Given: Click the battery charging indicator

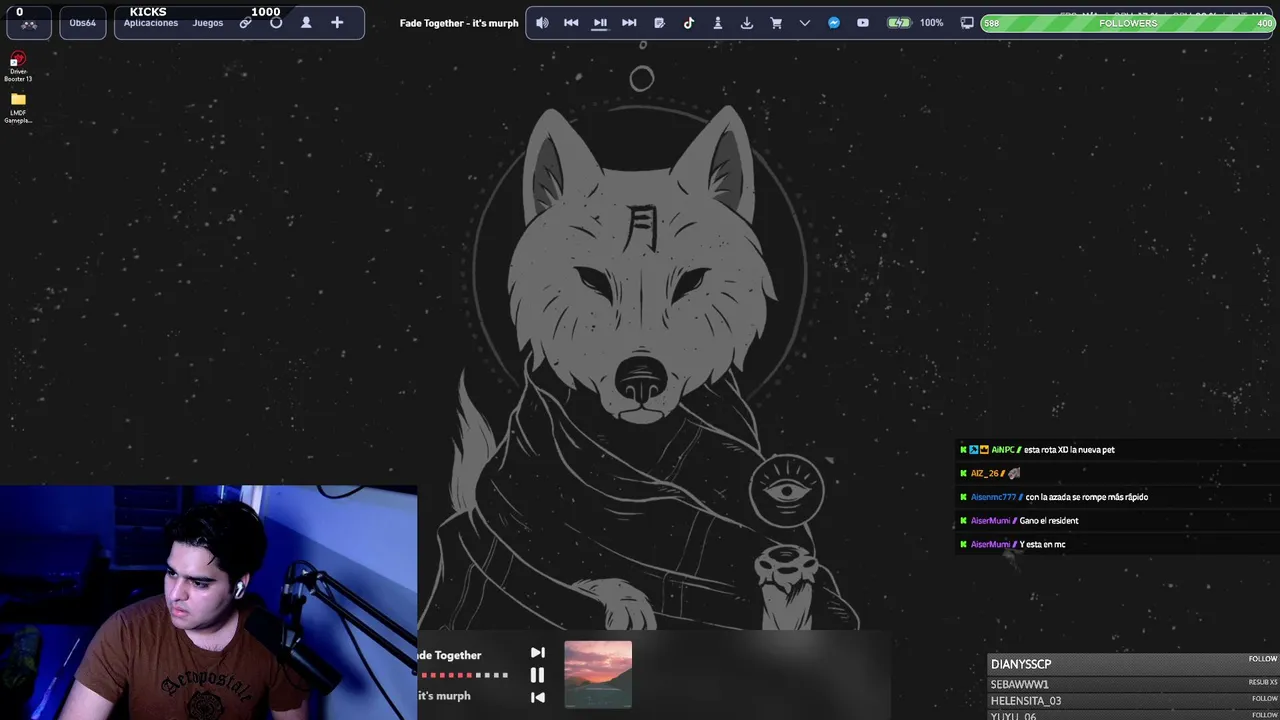Looking at the screenshot, I should (x=899, y=23).
